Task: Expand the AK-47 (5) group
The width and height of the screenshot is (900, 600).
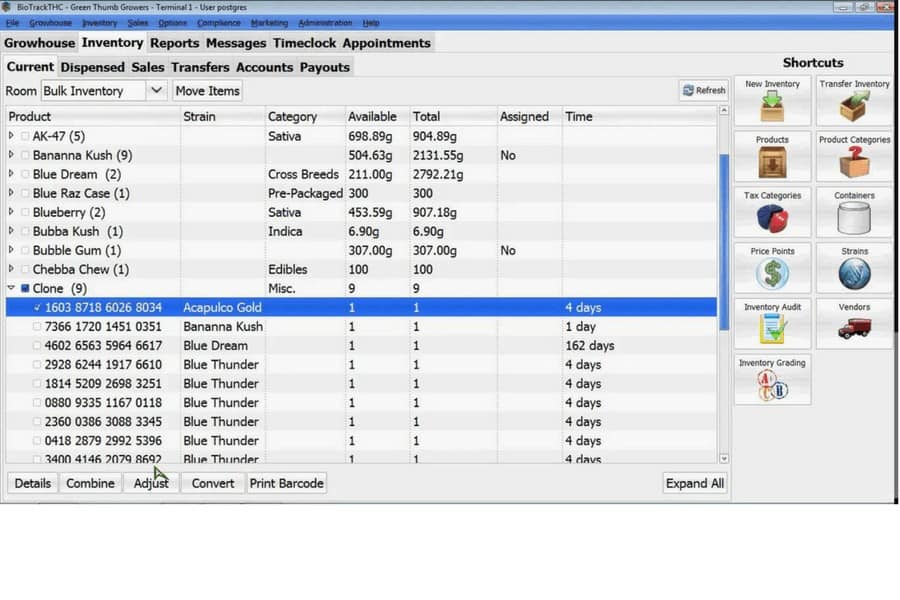Action: (x=11, y=136)
